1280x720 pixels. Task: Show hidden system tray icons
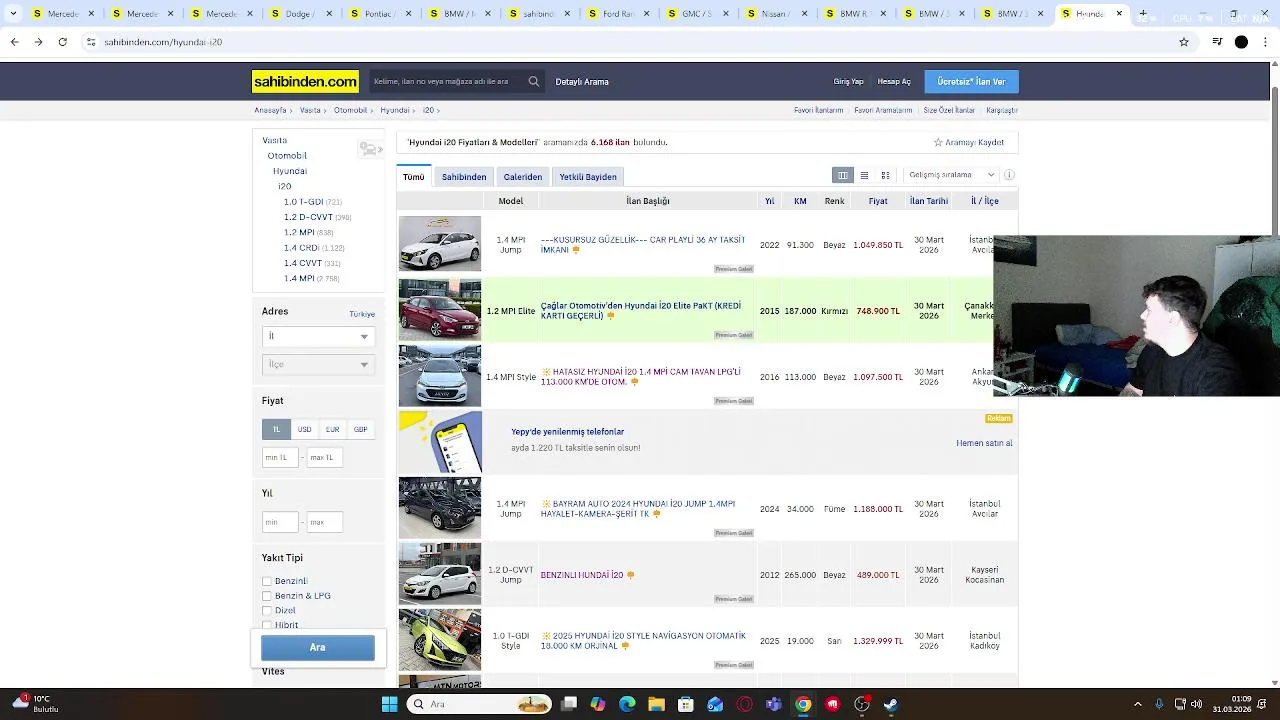tap(1137, 704)
